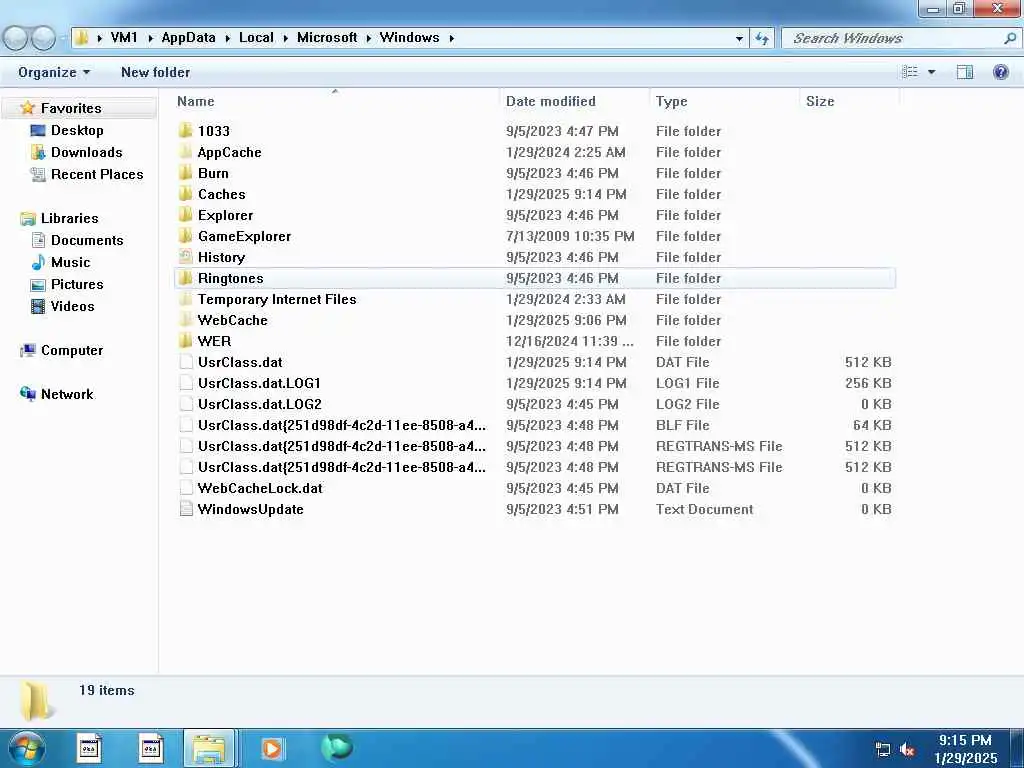Click the clock showing 9:15 PM
This screenshot has width=1024, height=768.
[965, 740]
